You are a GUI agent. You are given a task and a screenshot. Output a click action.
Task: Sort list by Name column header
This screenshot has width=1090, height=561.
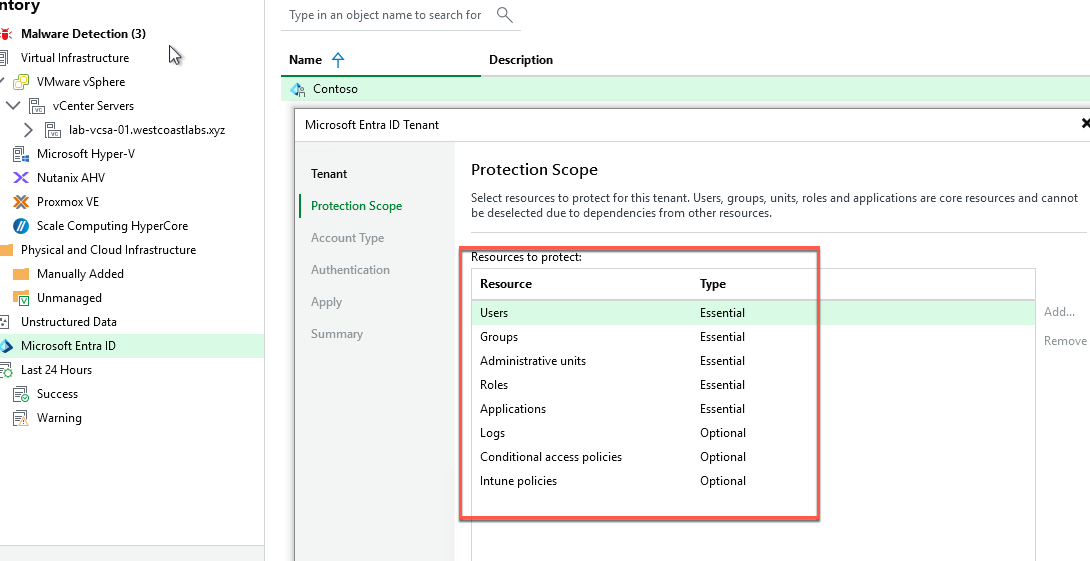(306, 60)
